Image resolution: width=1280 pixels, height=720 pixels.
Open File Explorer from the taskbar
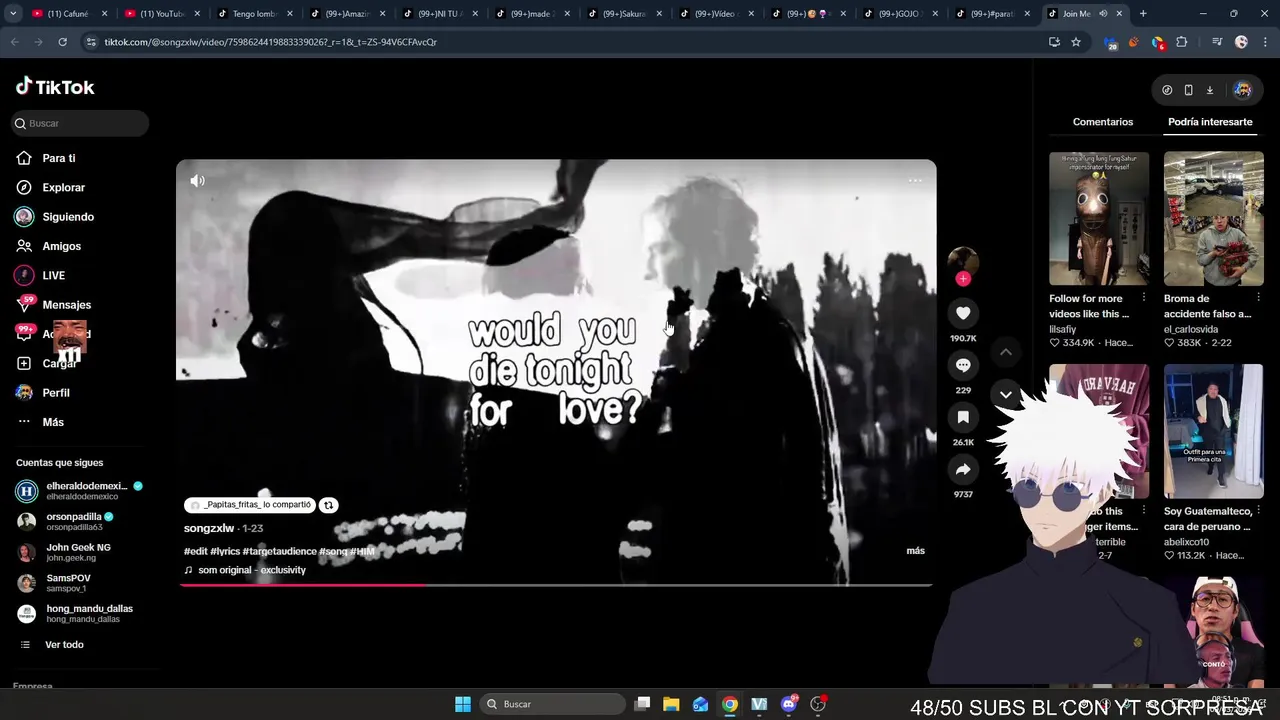point(671,704)
